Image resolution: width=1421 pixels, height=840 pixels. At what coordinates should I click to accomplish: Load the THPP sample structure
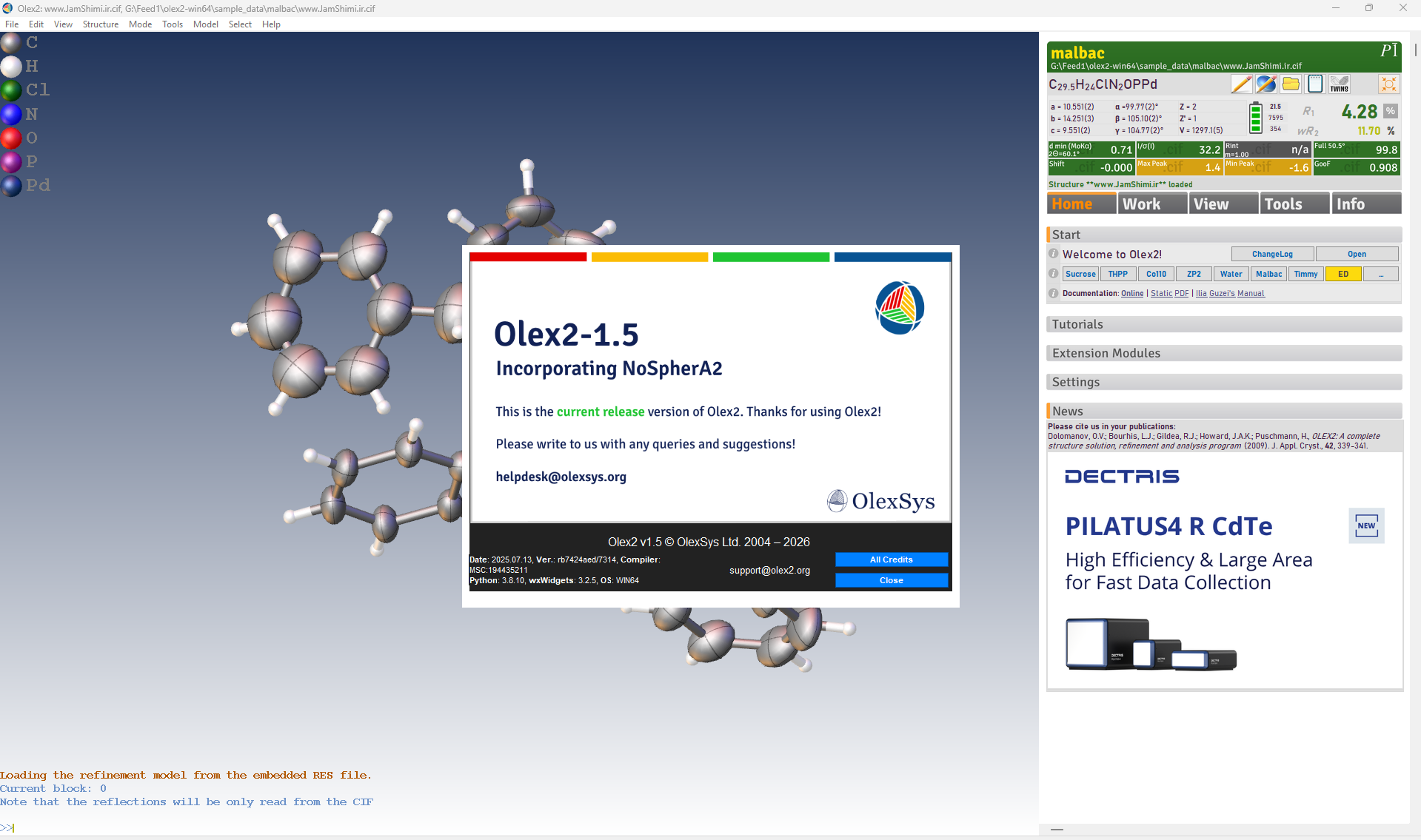pyautogui.click(x=1118, y=274)
